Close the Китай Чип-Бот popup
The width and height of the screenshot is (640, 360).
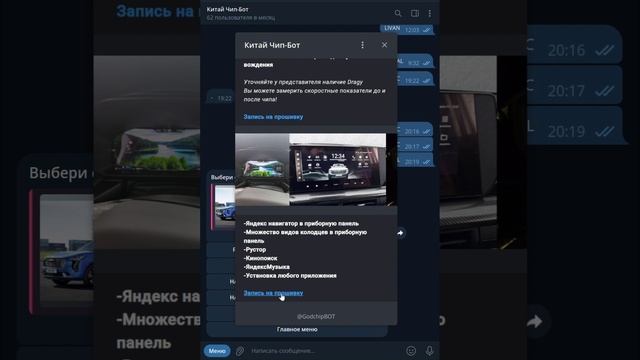(384, 45)
